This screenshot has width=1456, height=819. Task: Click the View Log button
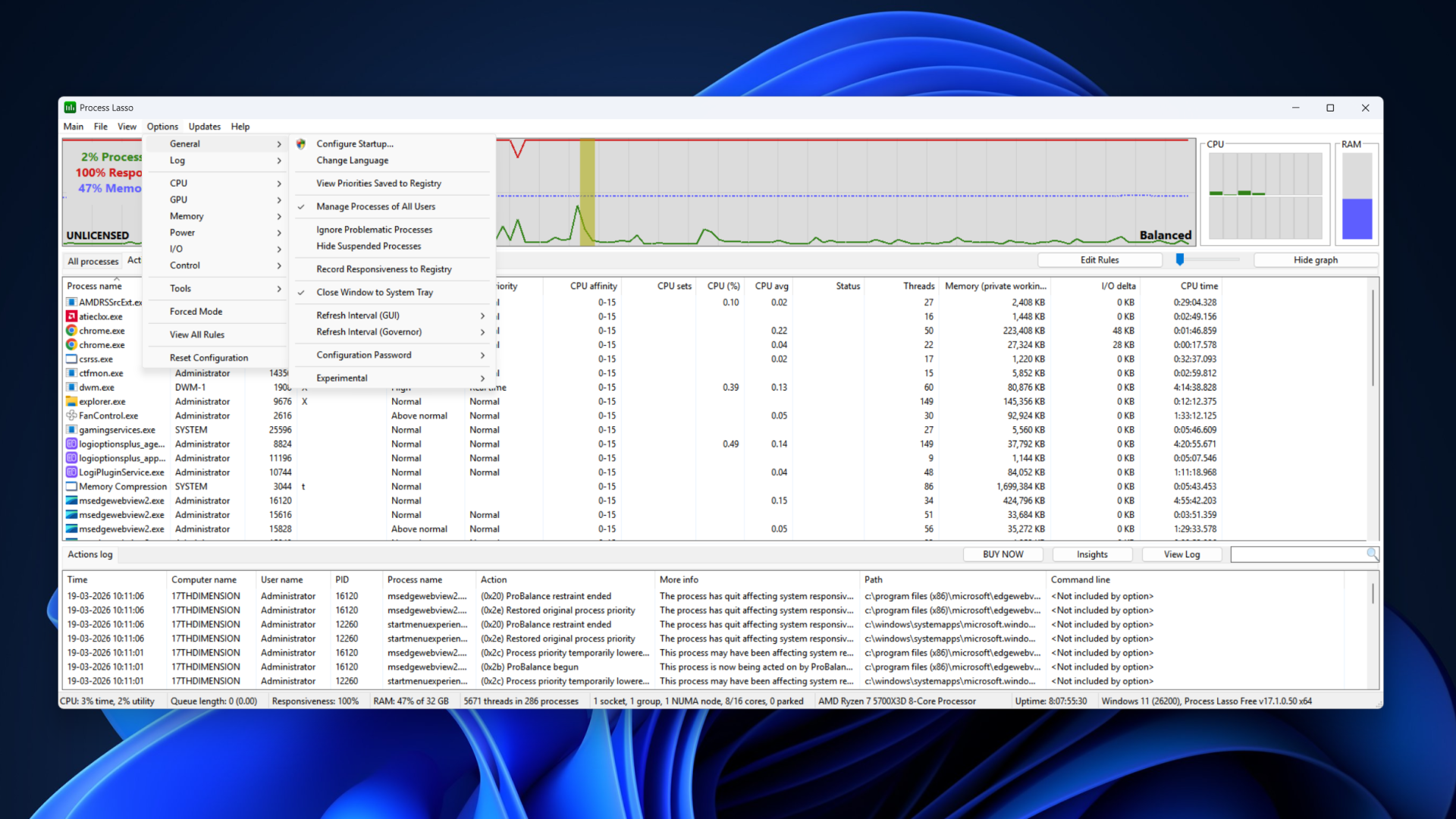pyautogui.click(x=1181, y=554)
